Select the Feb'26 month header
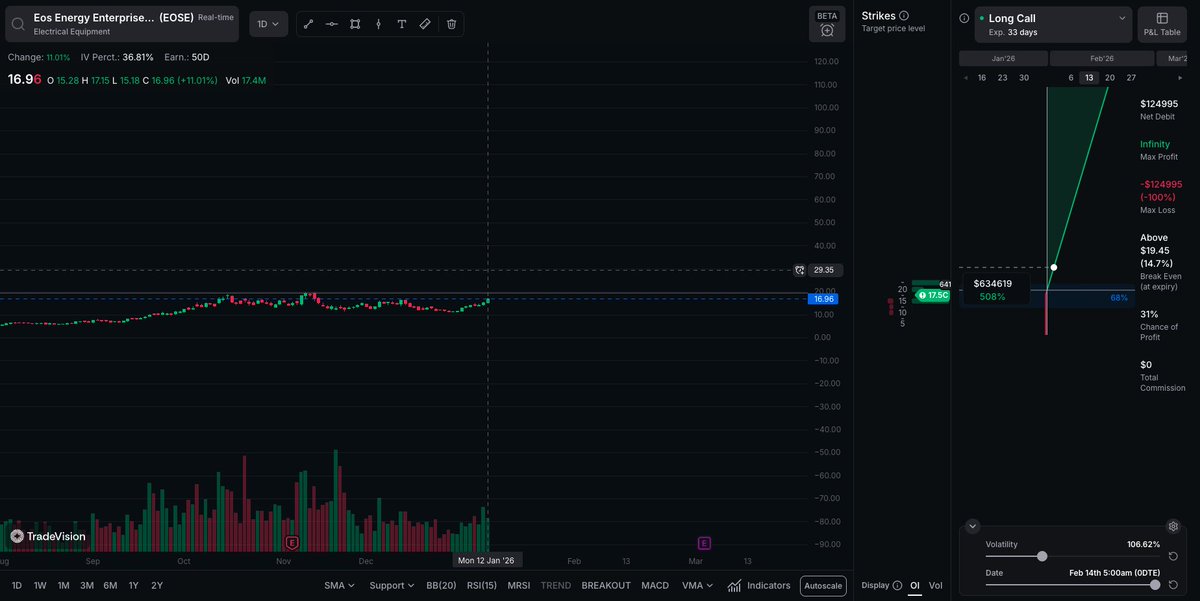Screen dimensions: 1200x601 (1103, 59)
